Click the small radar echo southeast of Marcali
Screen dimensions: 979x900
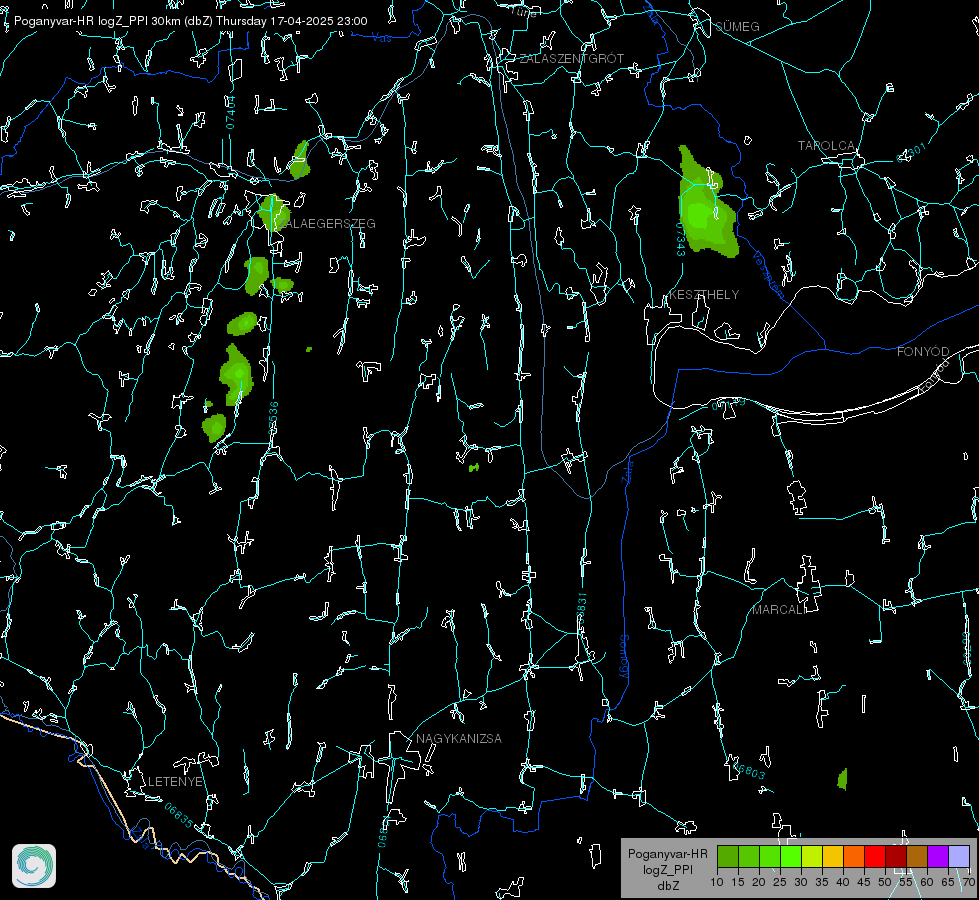[843, 779]
